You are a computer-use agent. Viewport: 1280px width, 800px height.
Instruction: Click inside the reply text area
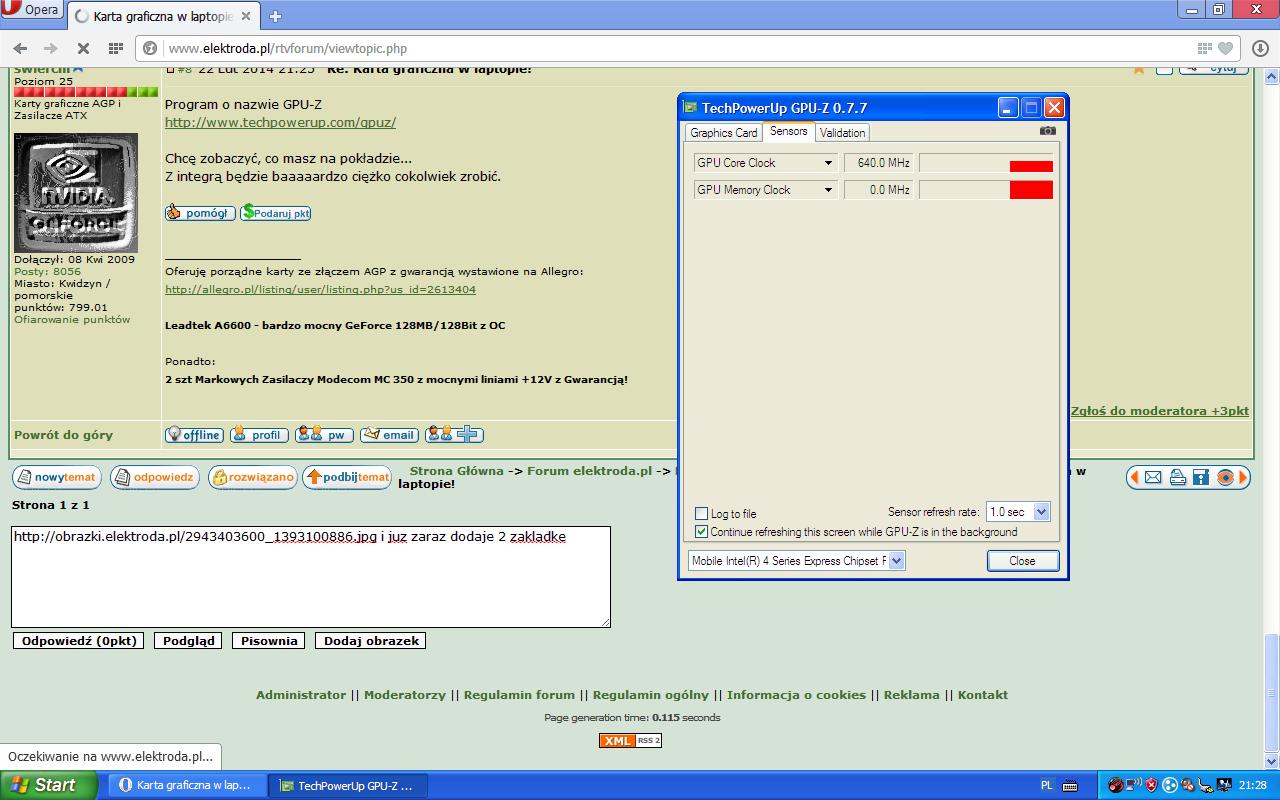(x=311, y=577)
